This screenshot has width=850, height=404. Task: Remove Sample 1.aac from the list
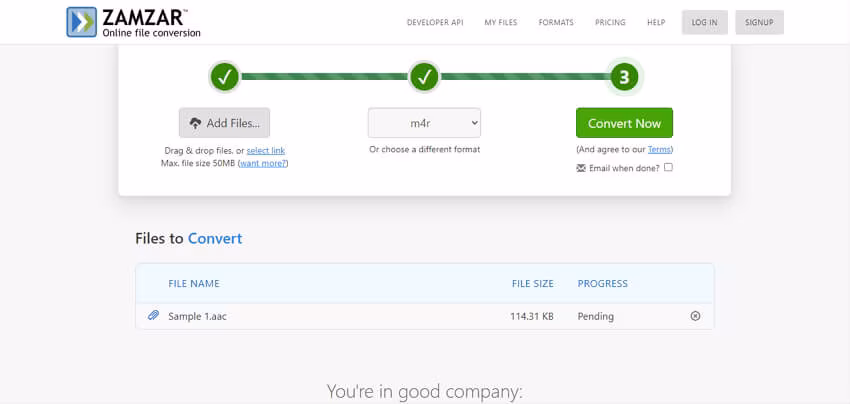695,316
